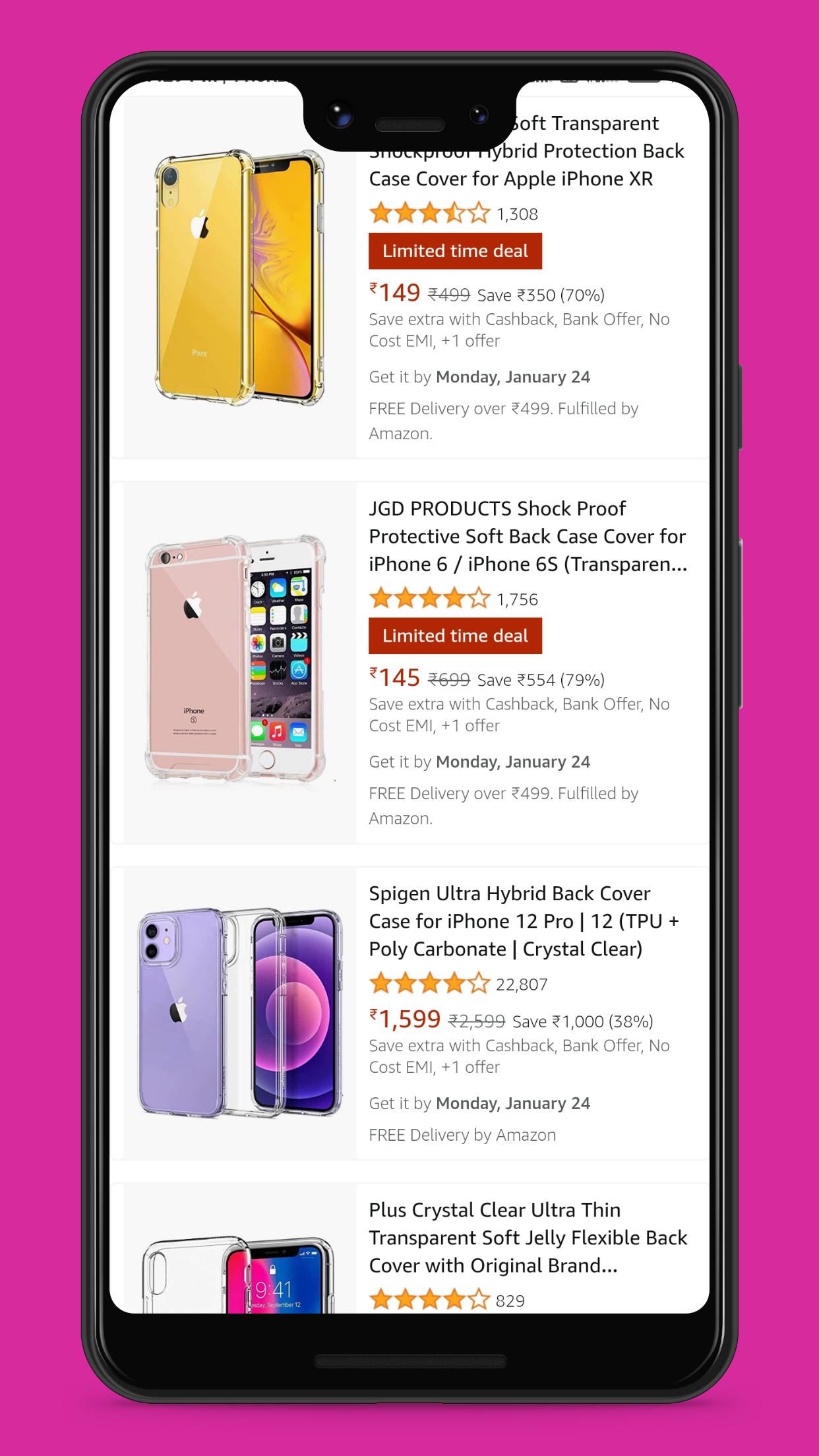Open review count 22,807 for Spigen case
819x1456 pixels.
coord(522,985)
